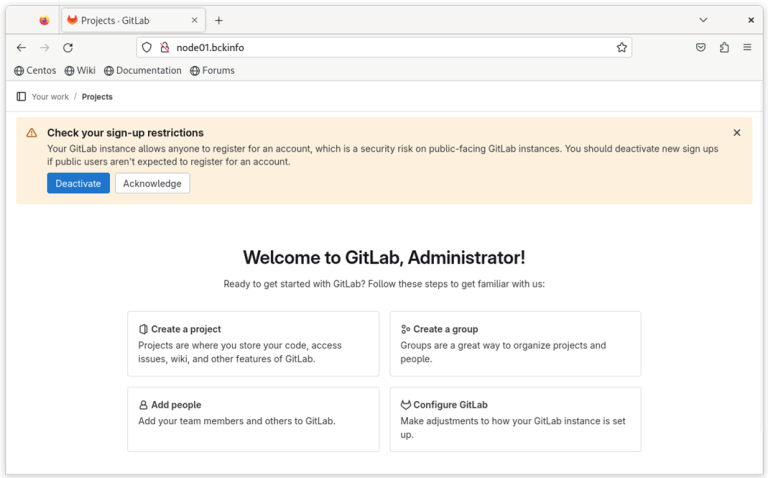Click the shield tracking protection icon
Screen dimensions: 768x478
[146, 48]
